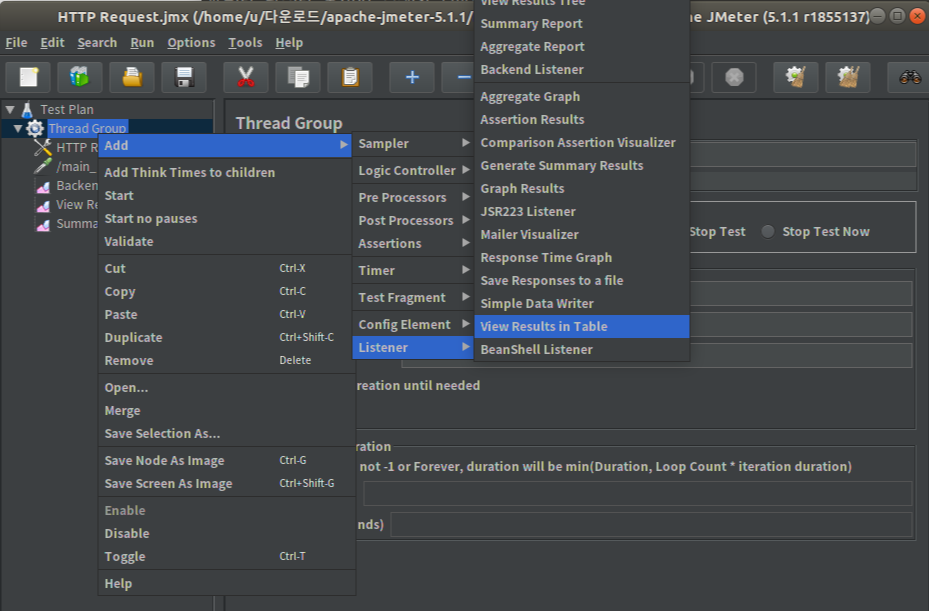This screenshot has height=611, width=929.
Task: Collapse the Thread Group tree node
Action: point(18,129)
